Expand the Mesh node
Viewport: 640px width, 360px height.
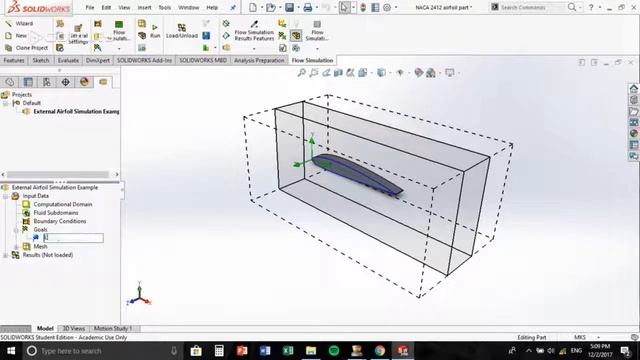[x=16, y=247]
